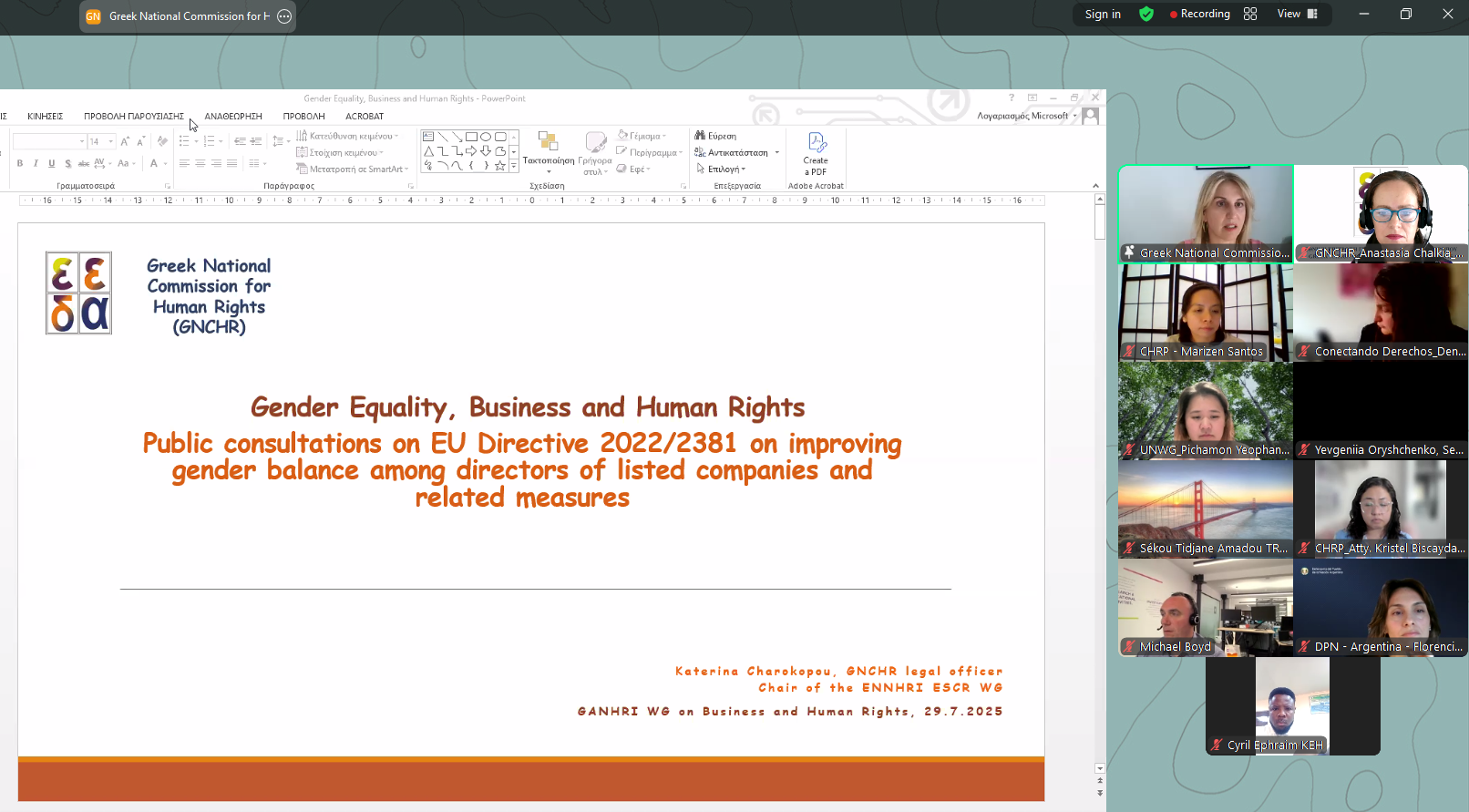The width and height of the screenshot is (1469, 812).
Task: Open the Παράγραφος paragraph dialog launcher
Action: pyautogui.click(x=411, y=186)
